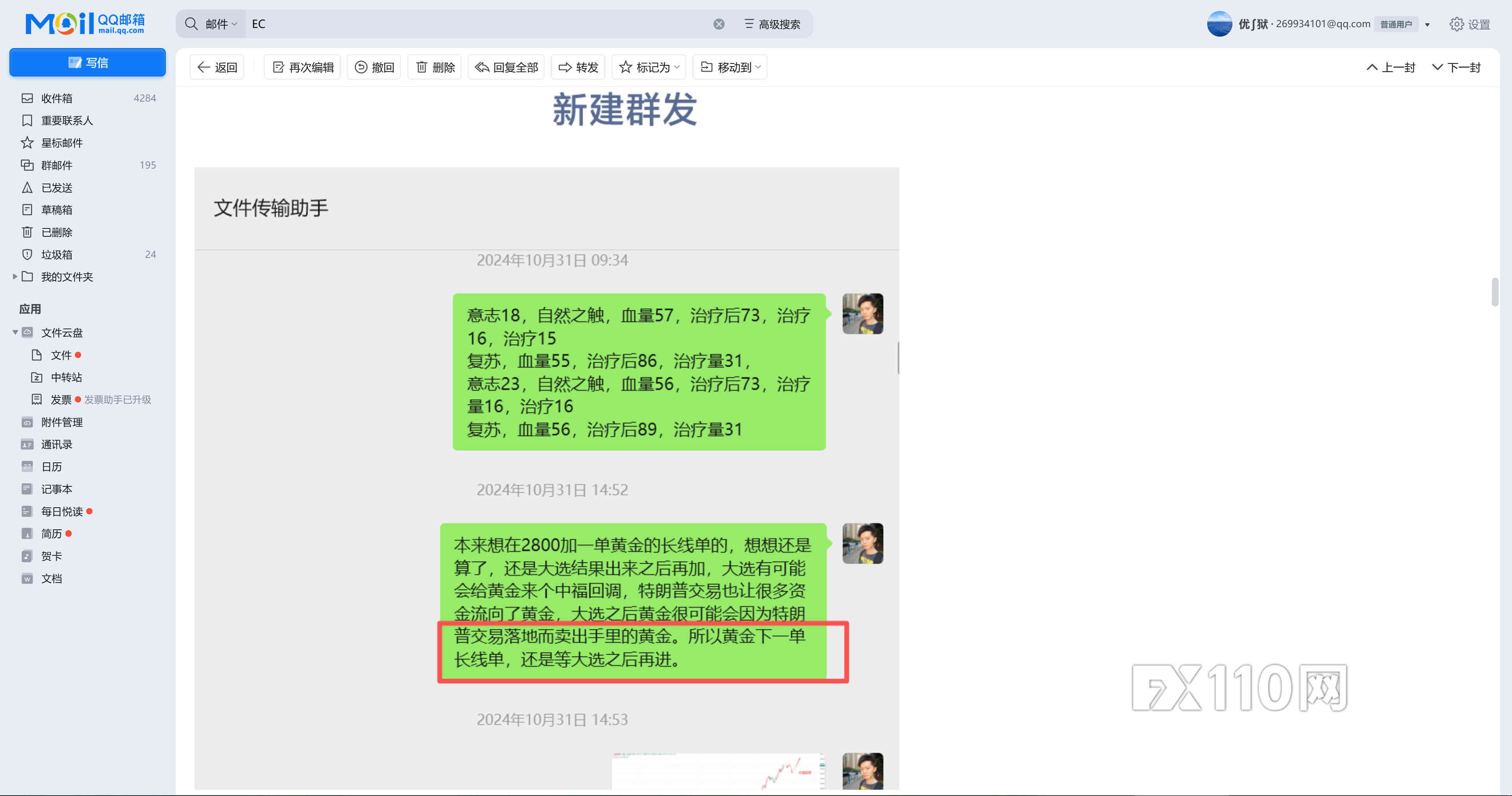Click 返回 to go back
Image resolution: width=1512 pixels, height=796 pixels.
click(x=217, y=67)
